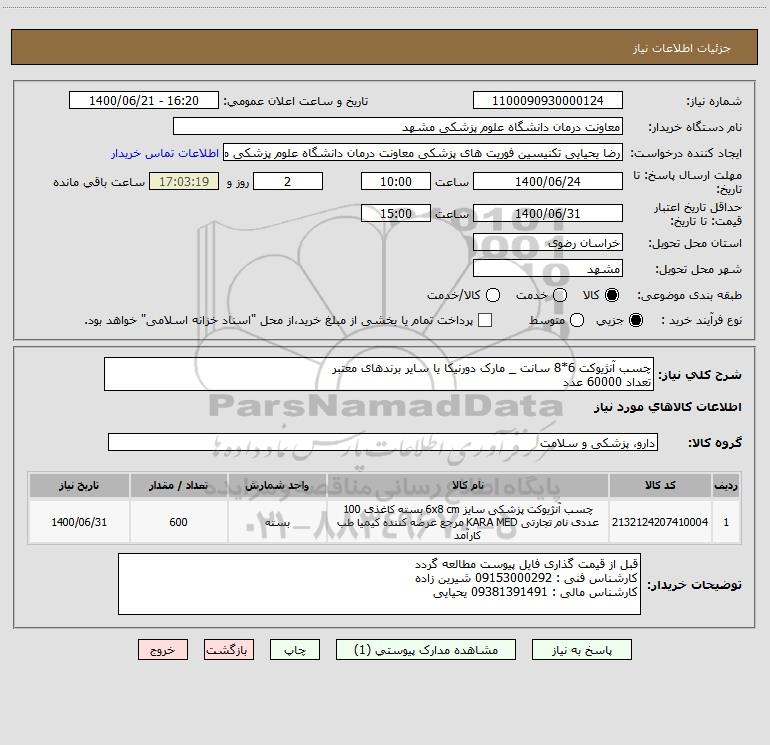Click product code 213212407410004 cell

(660, 522)
